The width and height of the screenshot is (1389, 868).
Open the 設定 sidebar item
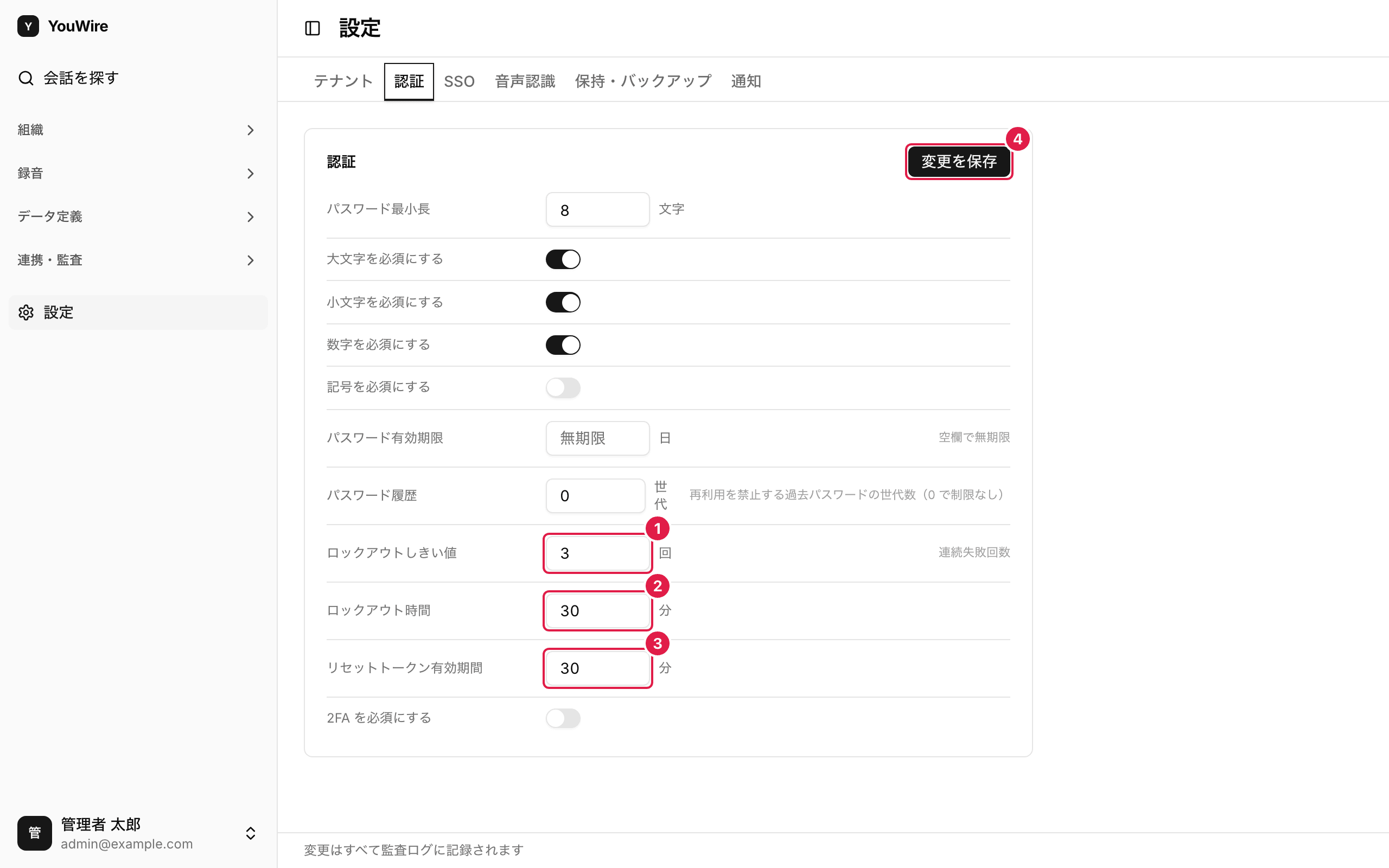coord(138,312)
